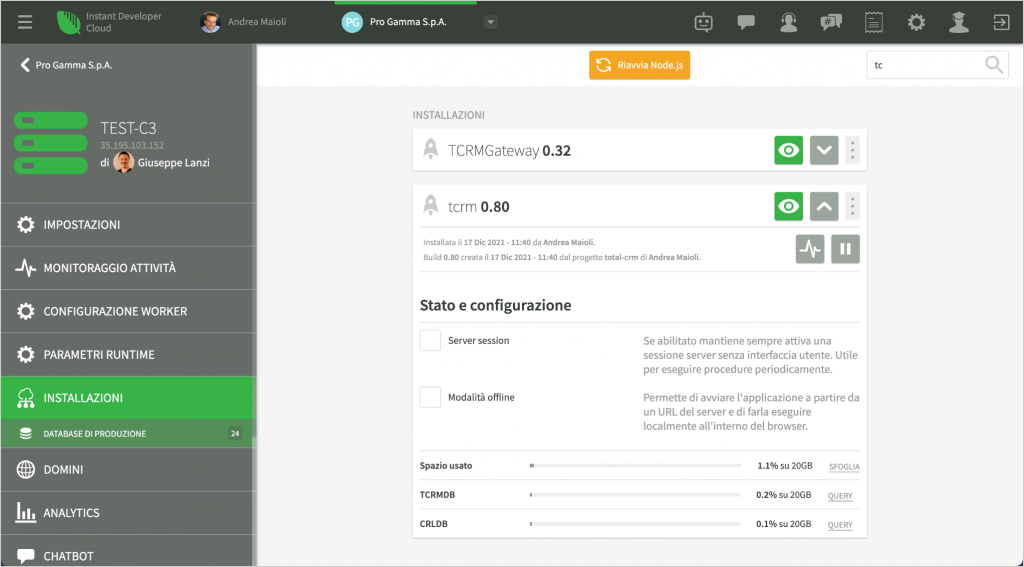The image size is (1024, 567).
Task: Go back to Pro Gamma S.p.A.
Action: point(66,65)
